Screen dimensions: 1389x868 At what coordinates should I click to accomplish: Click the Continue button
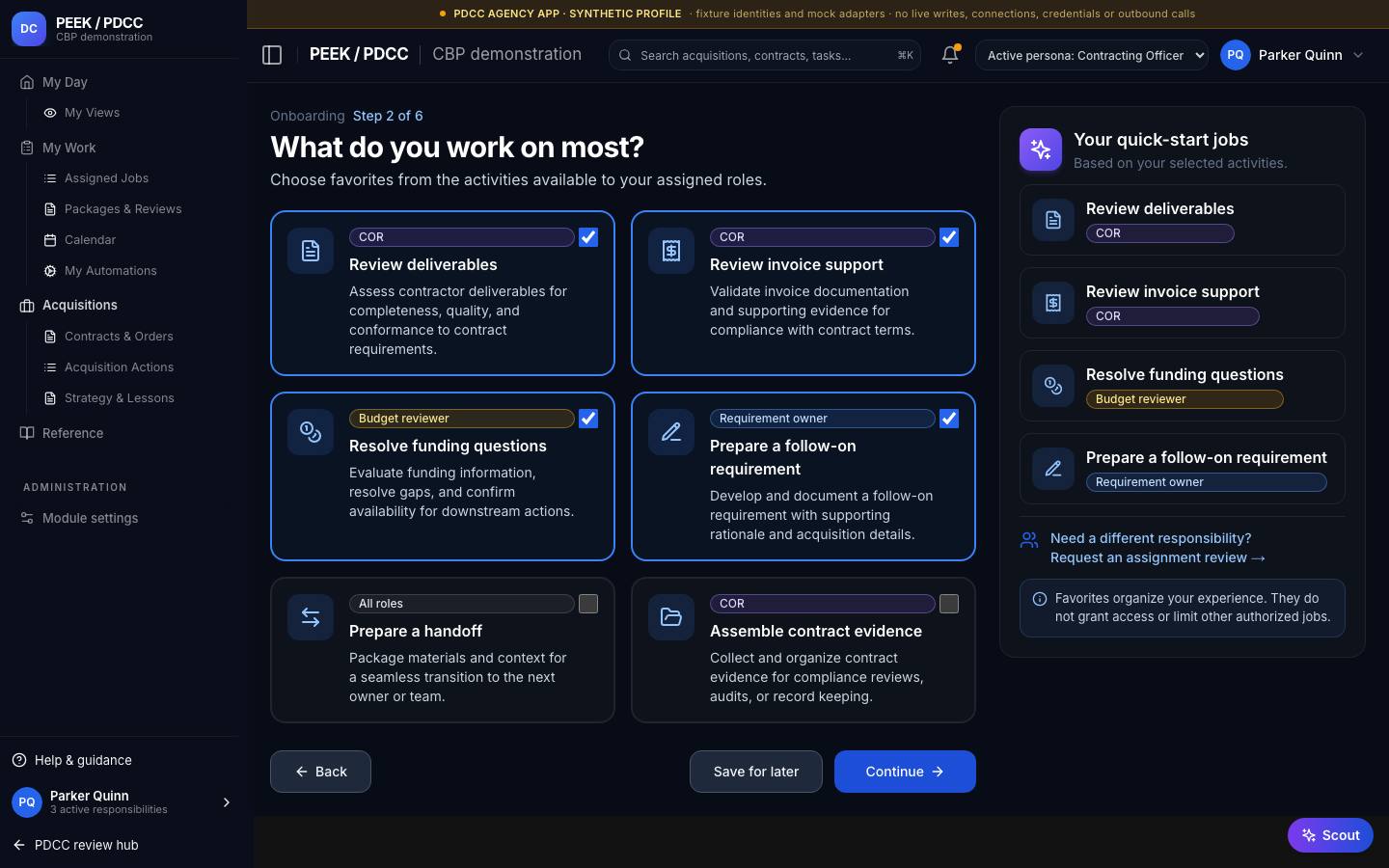905,772
